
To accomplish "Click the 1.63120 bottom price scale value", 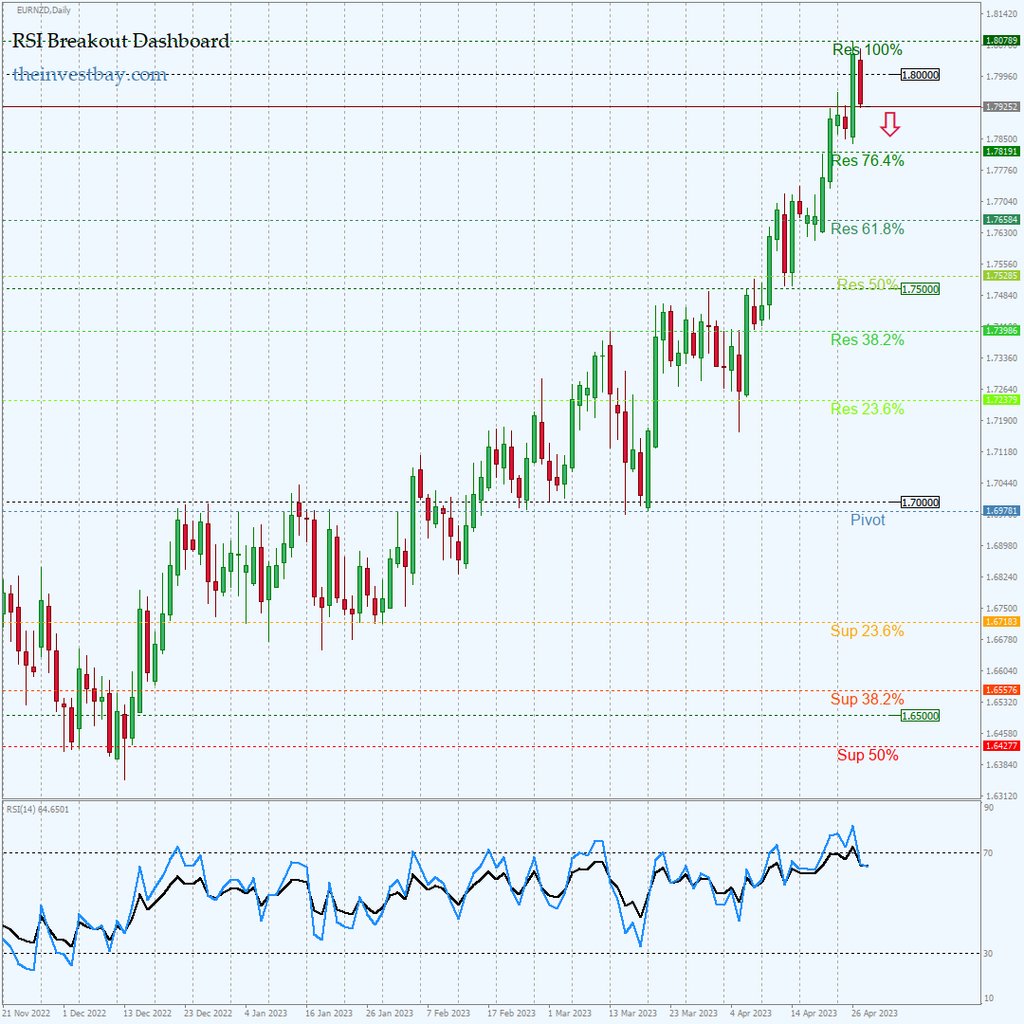I will 1002,796.
